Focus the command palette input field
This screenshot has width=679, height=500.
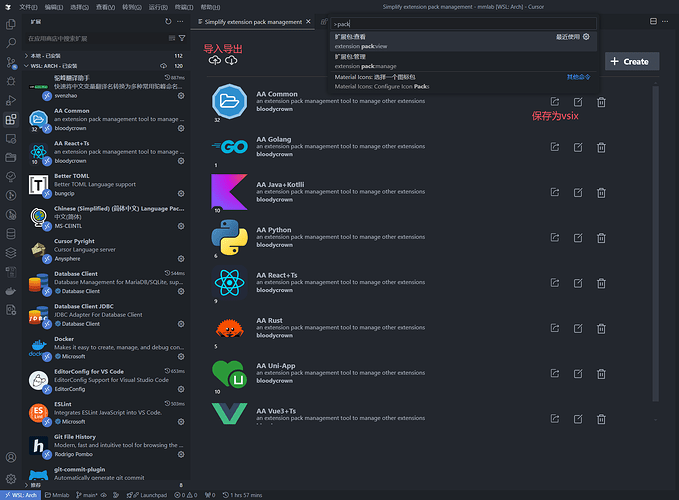(x=463, y=24)
